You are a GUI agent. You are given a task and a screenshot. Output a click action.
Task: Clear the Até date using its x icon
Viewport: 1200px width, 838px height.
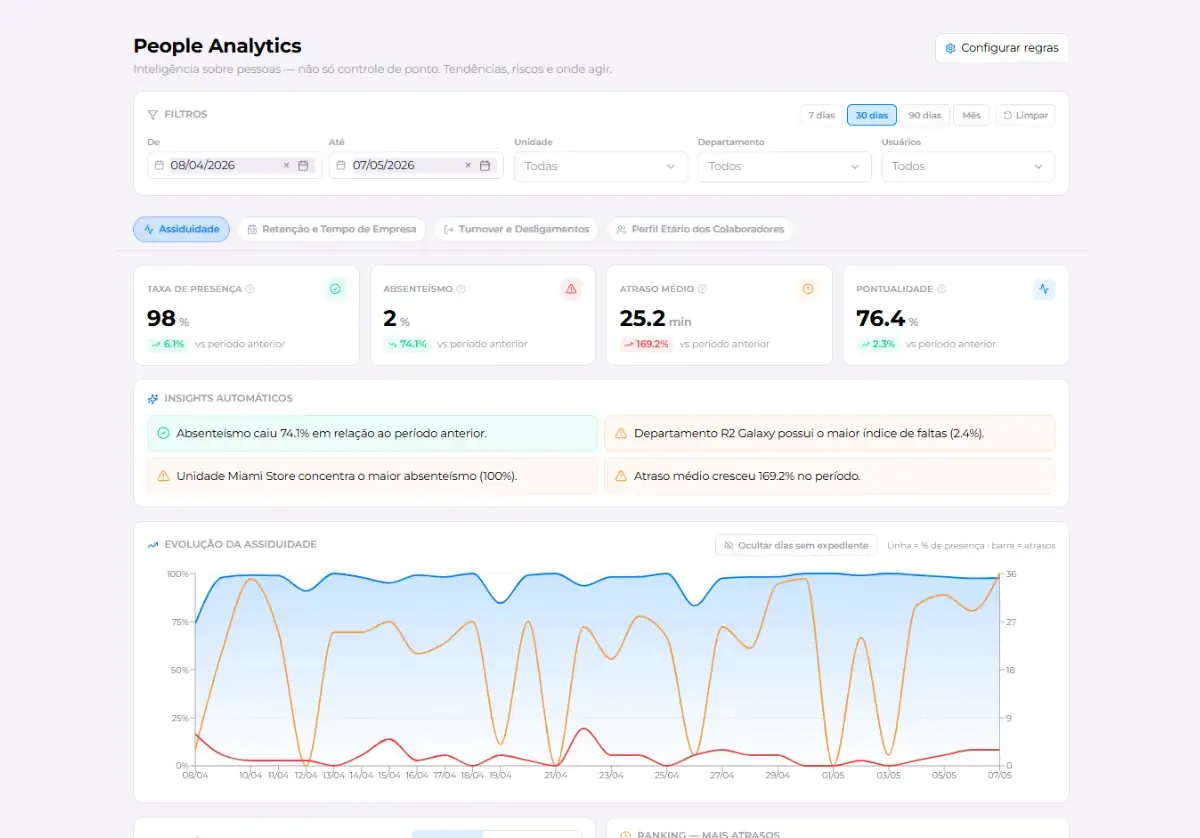468,165
